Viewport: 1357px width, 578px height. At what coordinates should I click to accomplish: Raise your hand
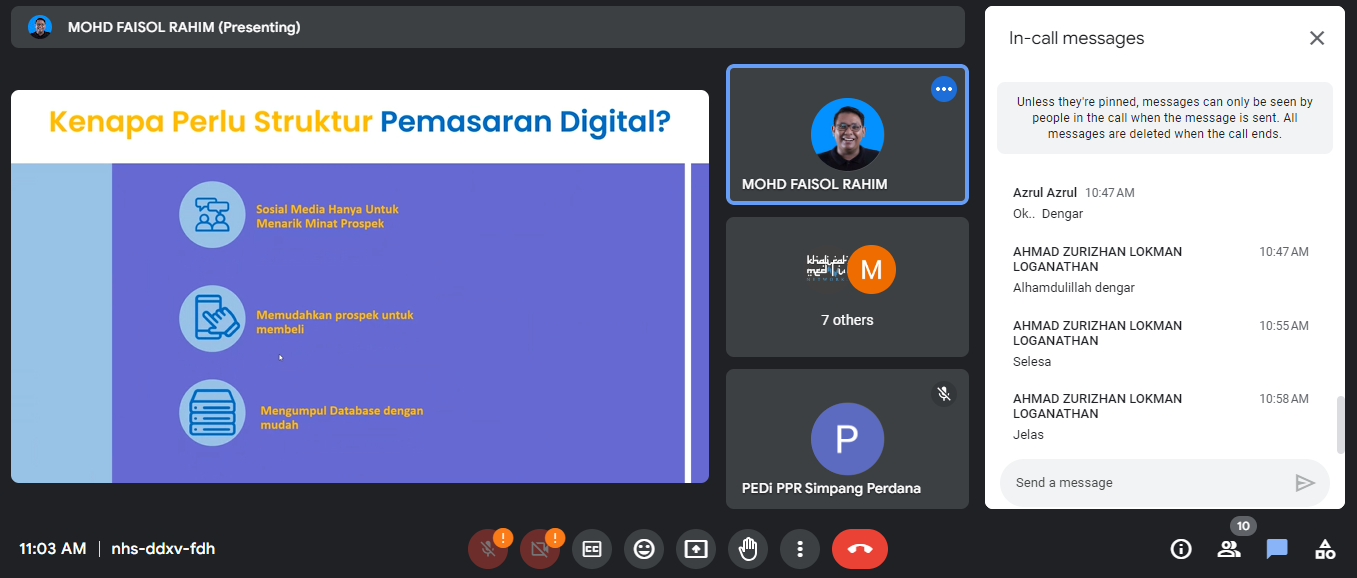click(748, 549)
